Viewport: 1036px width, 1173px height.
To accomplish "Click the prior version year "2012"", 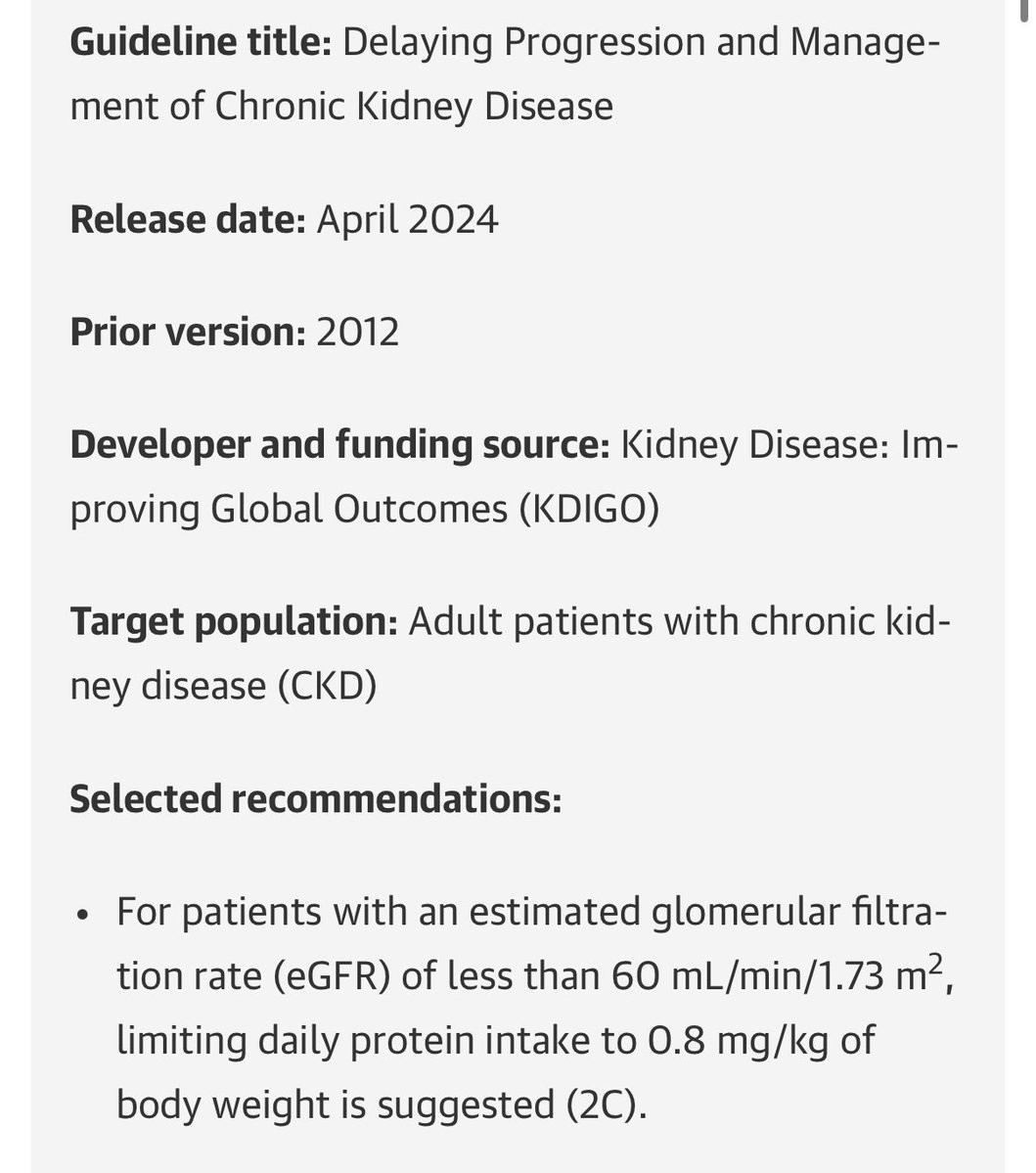I will [x=357, y=333].
